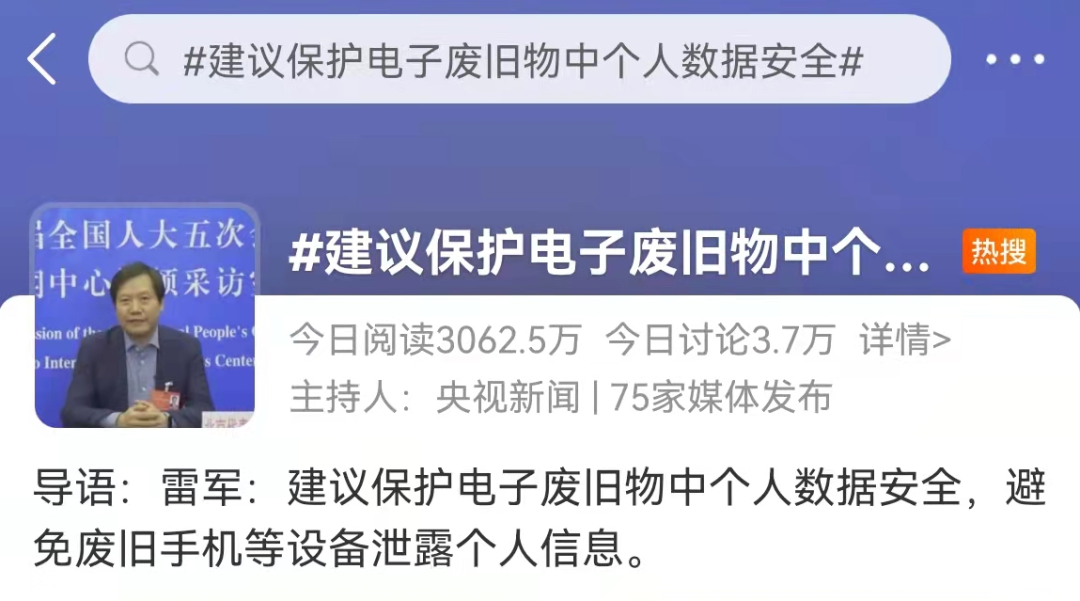Viewport: 1080px width, 601px height.
Task: Open the topic cover thumbnail image
Action: pyautogui.click(x=145, y=315)
